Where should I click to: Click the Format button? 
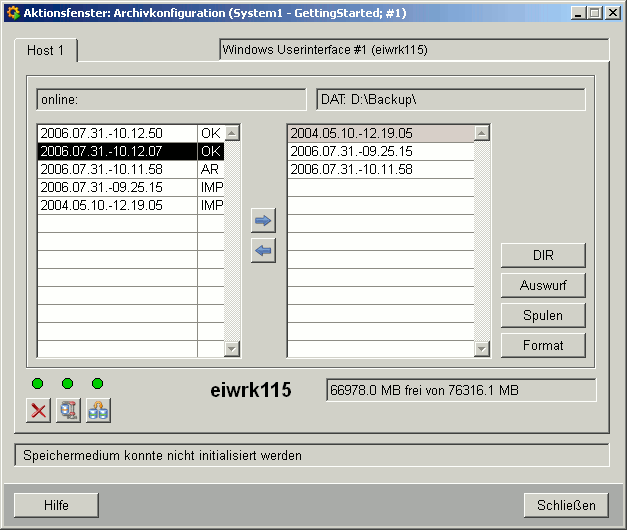[543, 346]
